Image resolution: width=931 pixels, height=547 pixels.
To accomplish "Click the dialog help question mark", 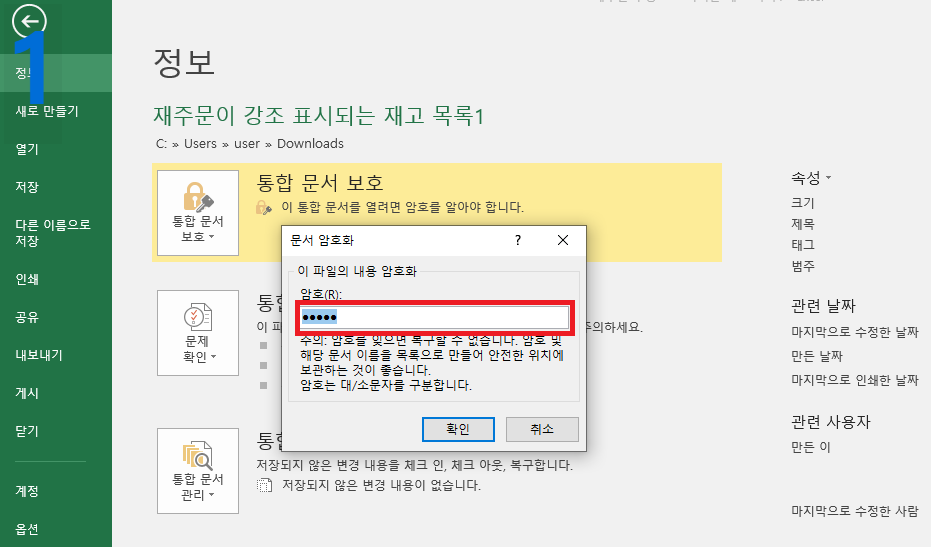I will tap(518, 240).
